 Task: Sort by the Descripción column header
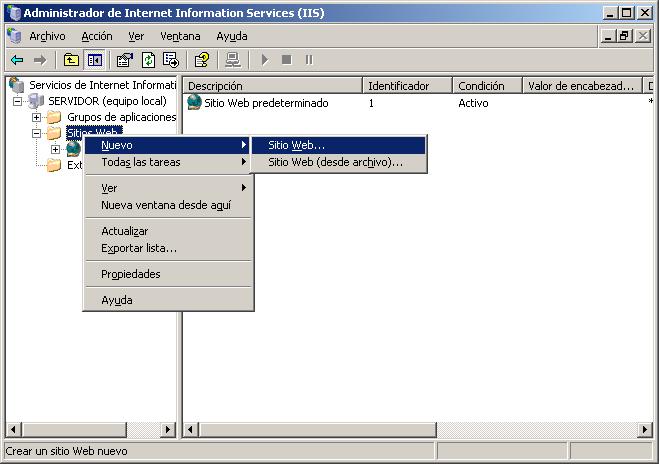pos(273,86)
